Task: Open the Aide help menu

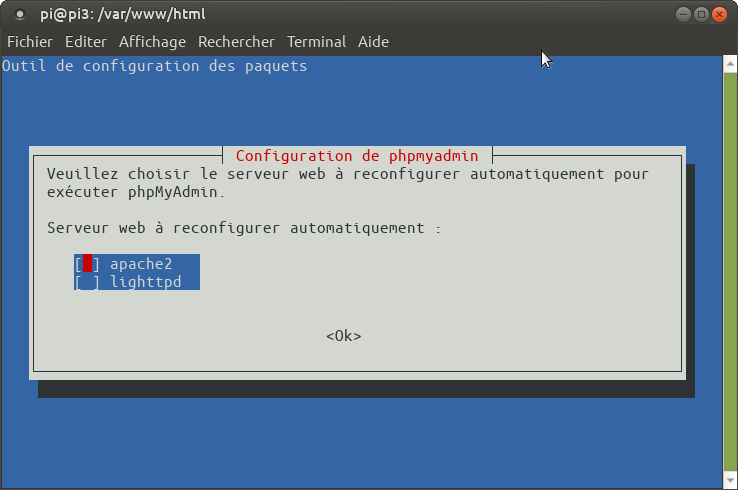Action: pos(373,42)
